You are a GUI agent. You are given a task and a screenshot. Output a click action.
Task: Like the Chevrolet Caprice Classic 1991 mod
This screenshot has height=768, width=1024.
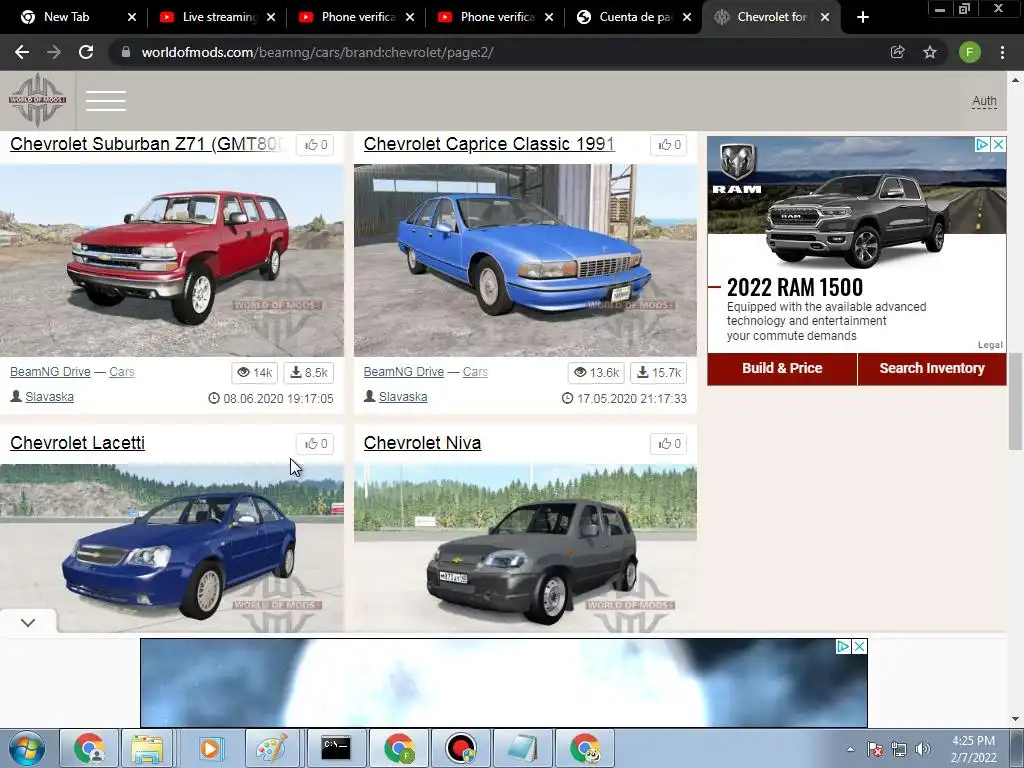click(669, 144)
